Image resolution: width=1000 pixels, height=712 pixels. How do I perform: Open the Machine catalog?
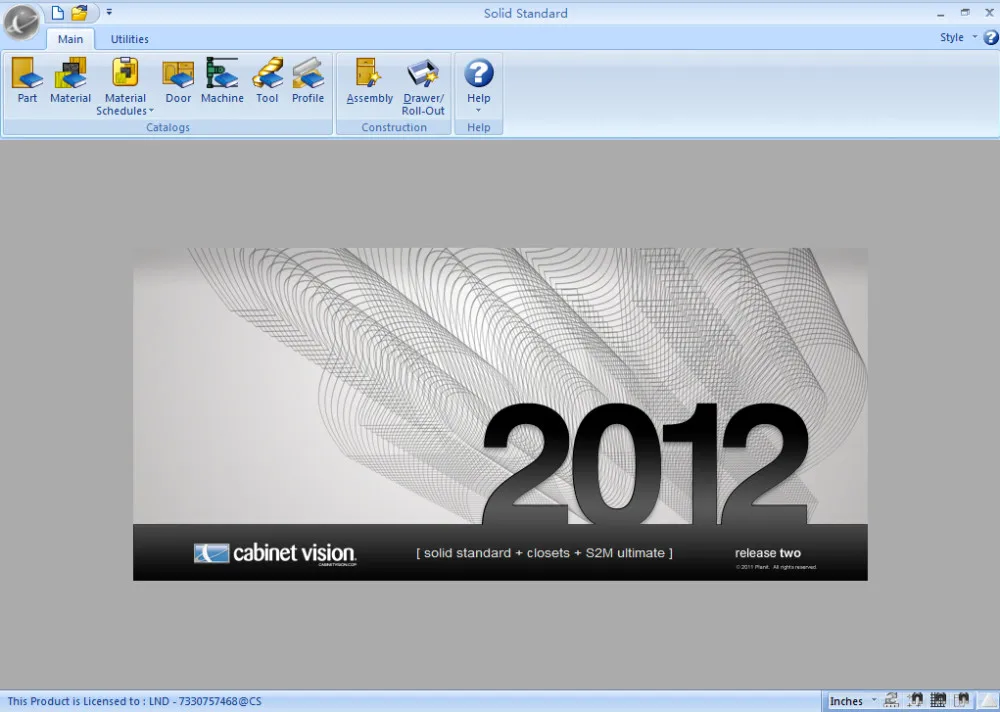[x=222, y=80]
